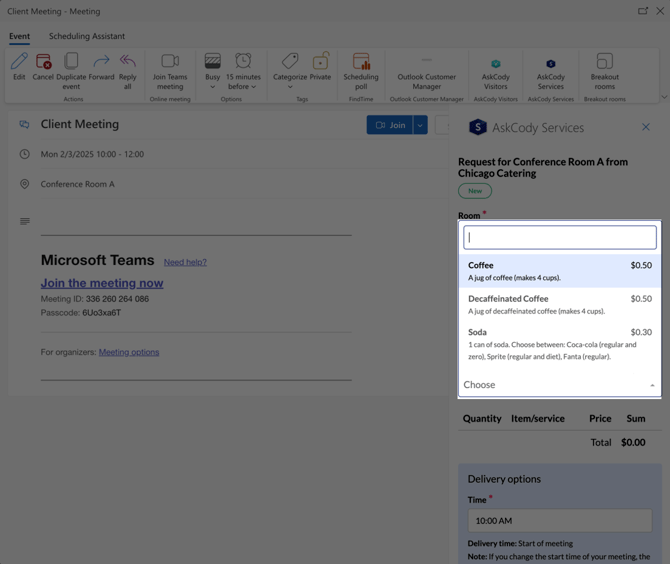This screenshot has width=670, height=564.
Task: Click the Passcode 6Uo3xa6T text
Action: click(x=81, y=313)
